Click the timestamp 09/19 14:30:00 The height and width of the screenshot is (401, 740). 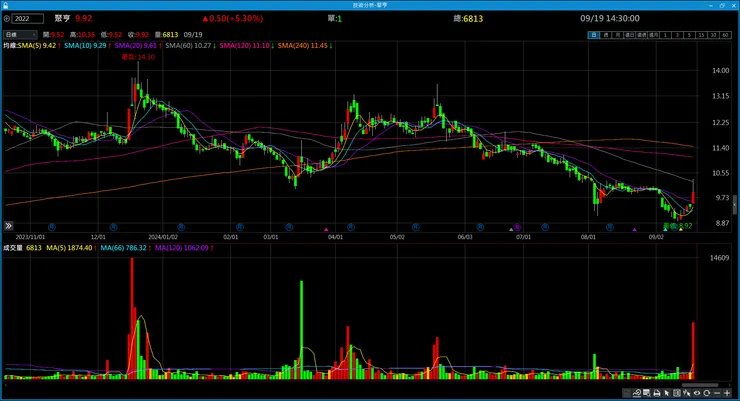click(610, 18)
